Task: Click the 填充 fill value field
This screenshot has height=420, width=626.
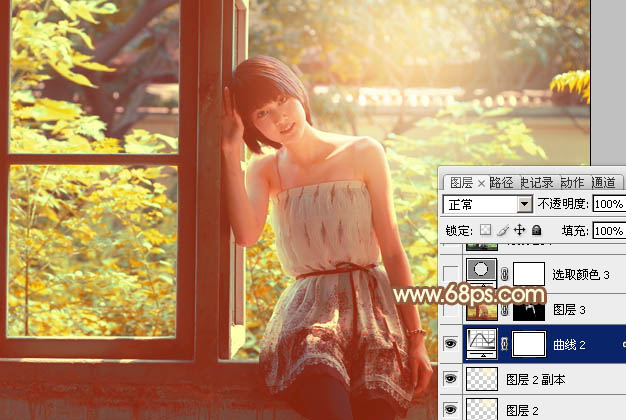Action: coord(607,230)
